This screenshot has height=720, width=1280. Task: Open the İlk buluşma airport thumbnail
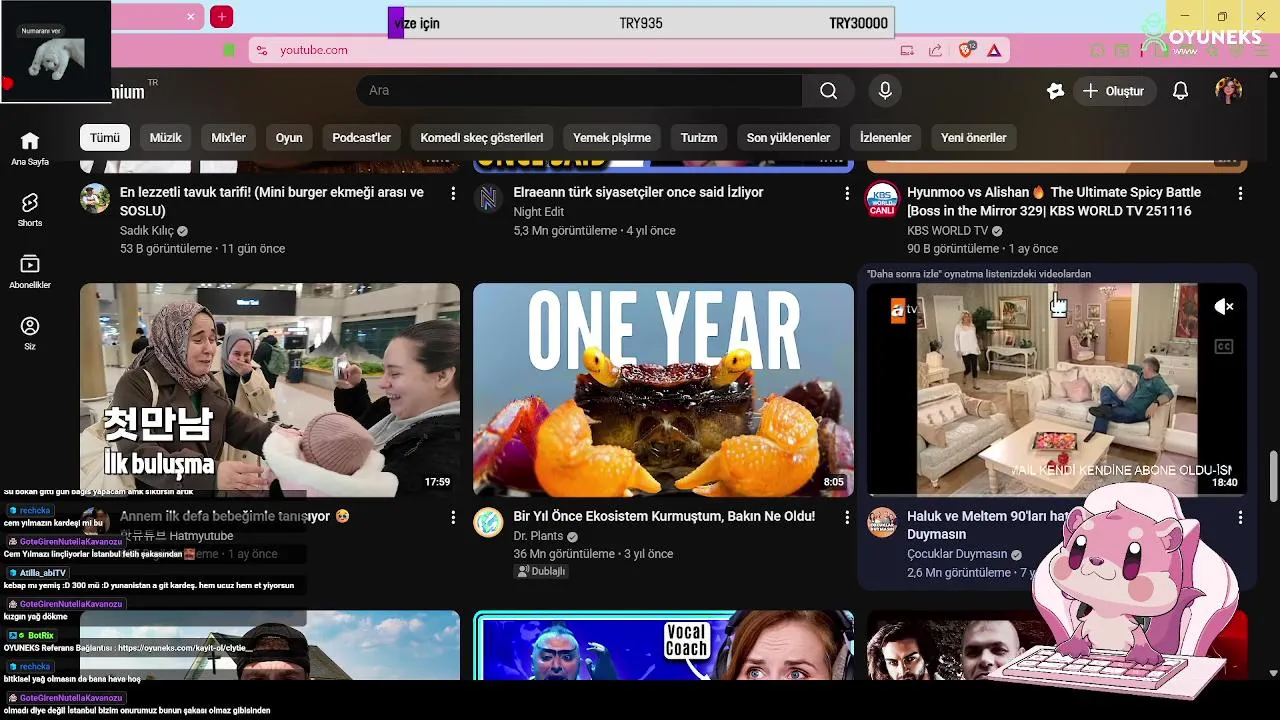pyautogui.click(x=270, y=390)
